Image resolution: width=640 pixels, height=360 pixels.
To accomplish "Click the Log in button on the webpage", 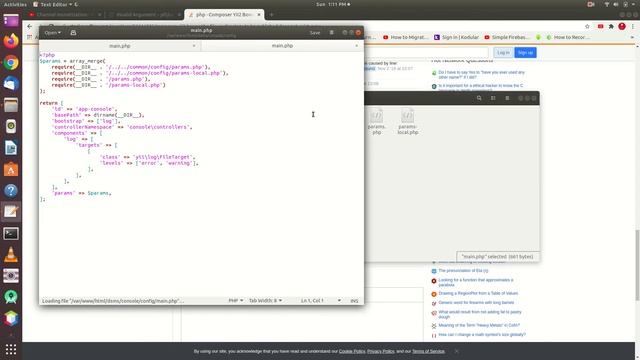I will click(x=503, y=53).
